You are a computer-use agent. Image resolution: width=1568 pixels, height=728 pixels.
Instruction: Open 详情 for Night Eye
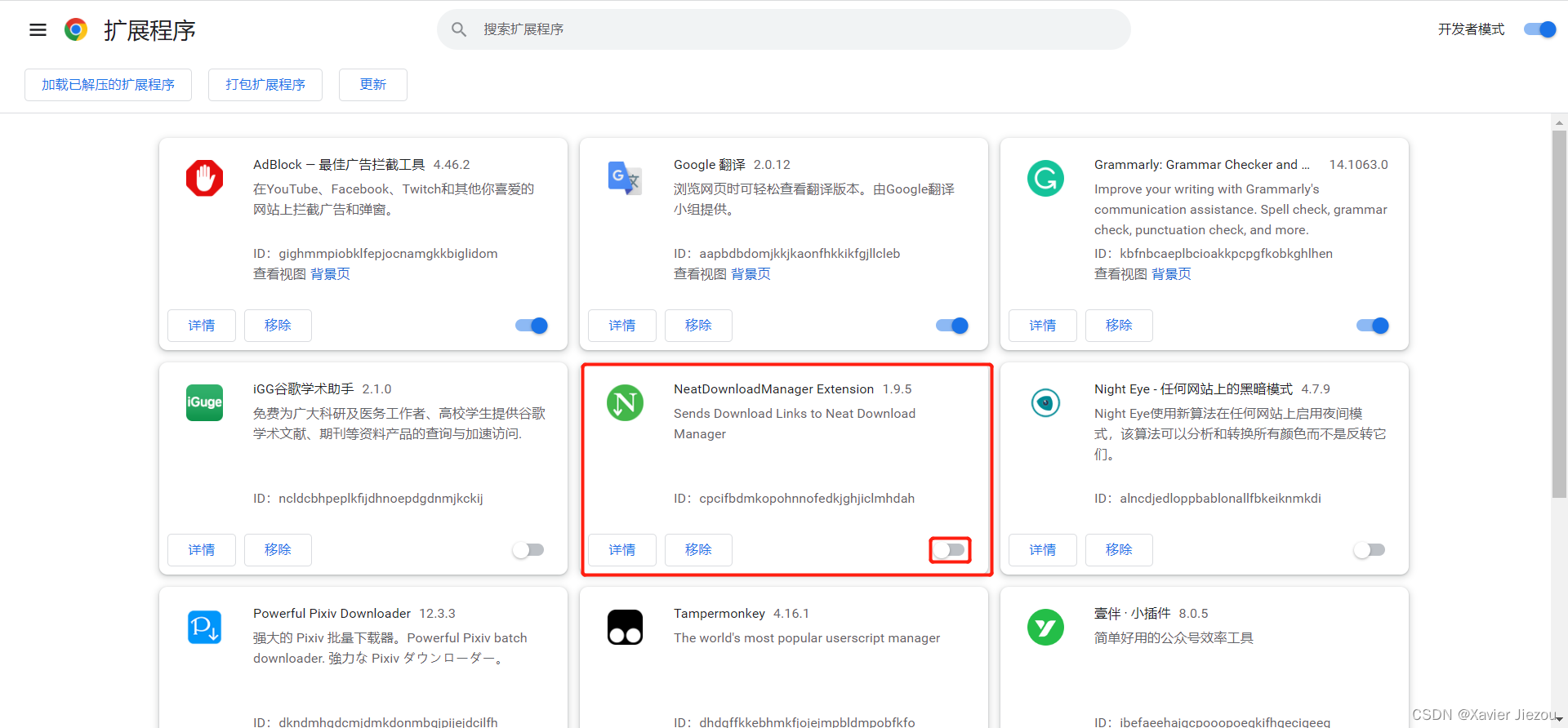click(1043, 550)
